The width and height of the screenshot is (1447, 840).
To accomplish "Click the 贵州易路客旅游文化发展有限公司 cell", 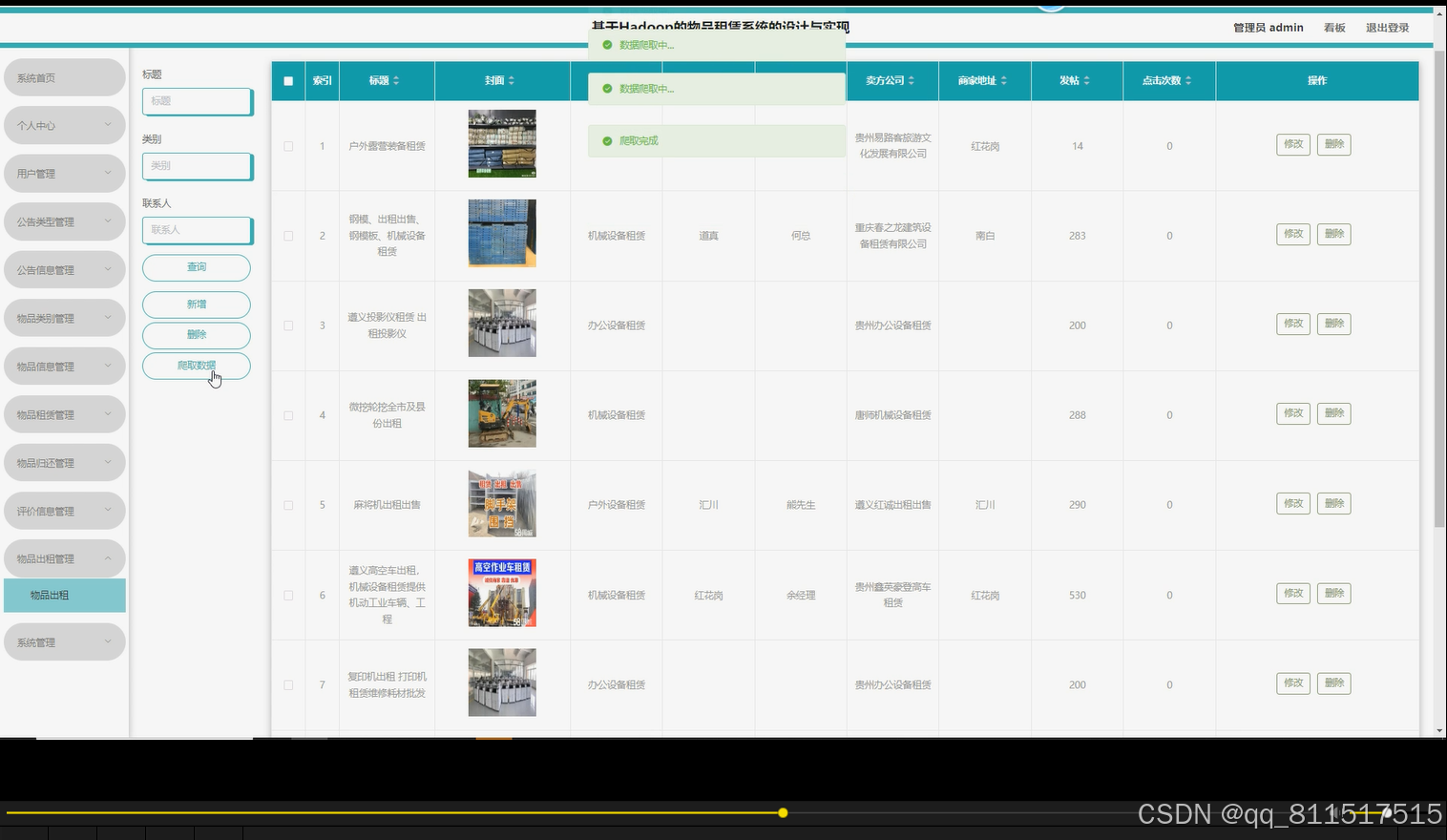I will (892, 146).
